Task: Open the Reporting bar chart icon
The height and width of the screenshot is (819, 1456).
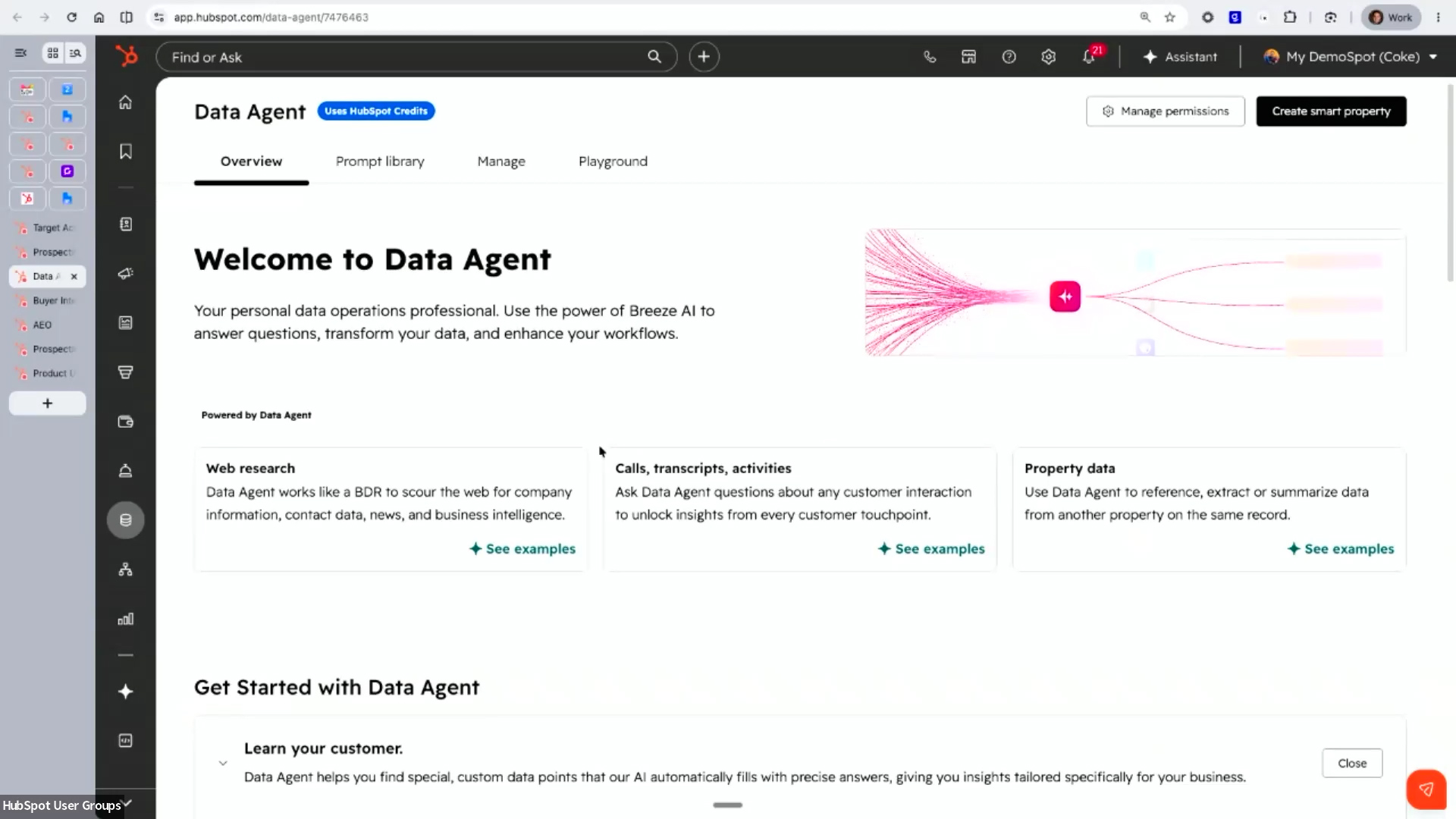Action: [126, 619]
